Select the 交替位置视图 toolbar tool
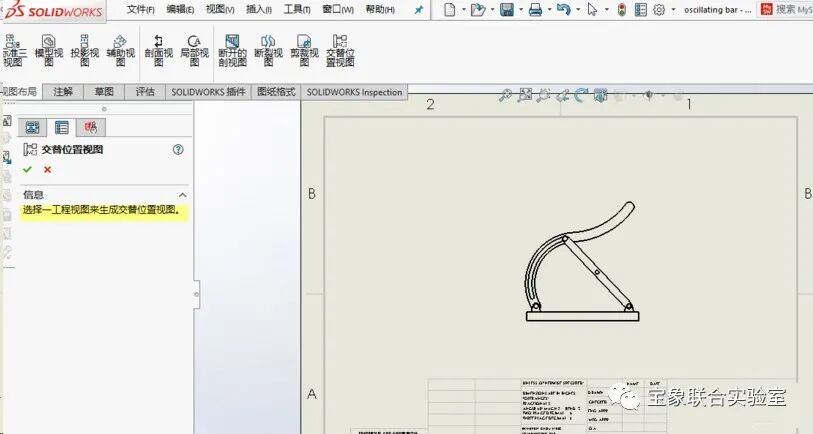This screenshot has width=813, height=434. pyautogui.click(x=340, y=51)
